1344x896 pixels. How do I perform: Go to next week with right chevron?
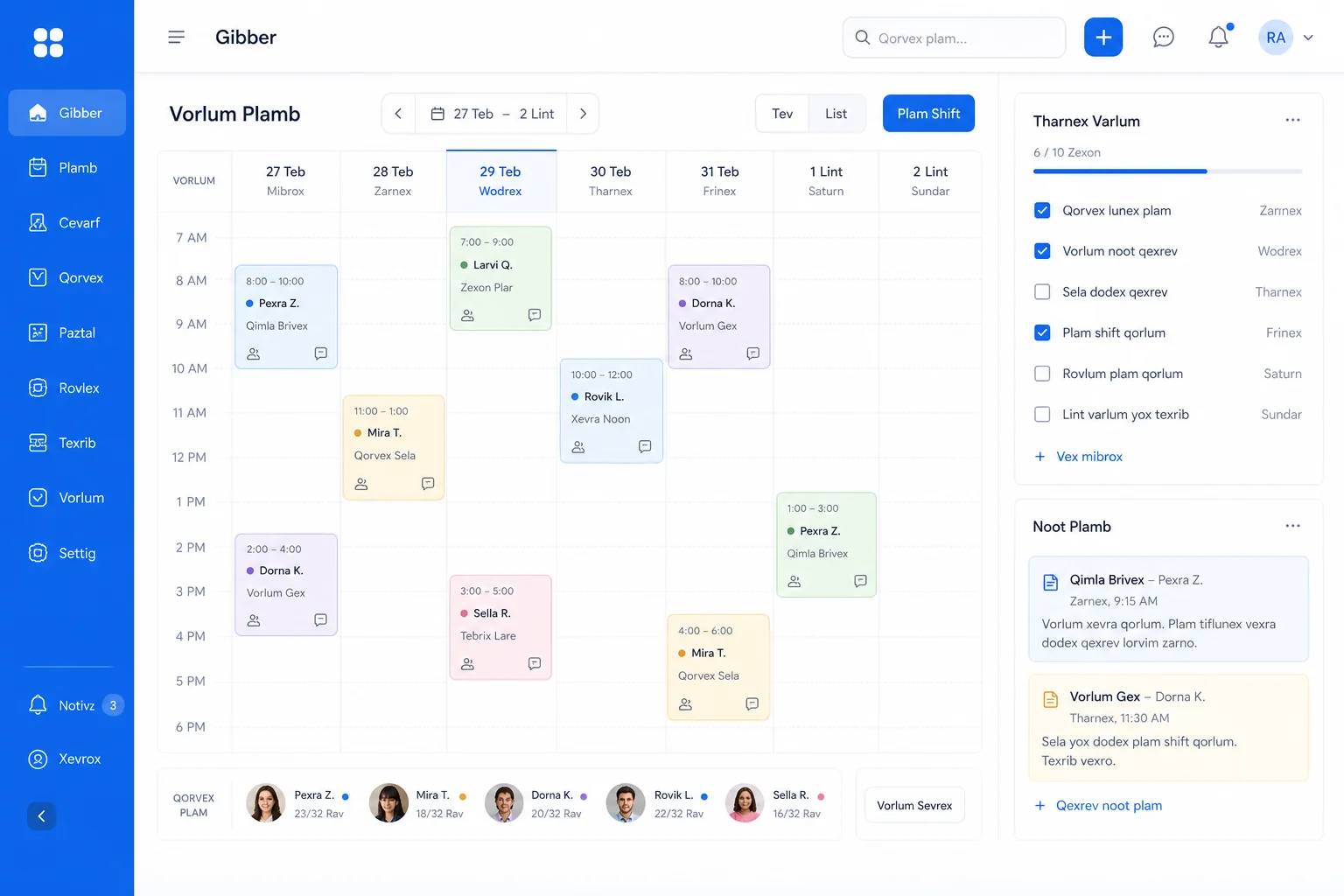583,114
